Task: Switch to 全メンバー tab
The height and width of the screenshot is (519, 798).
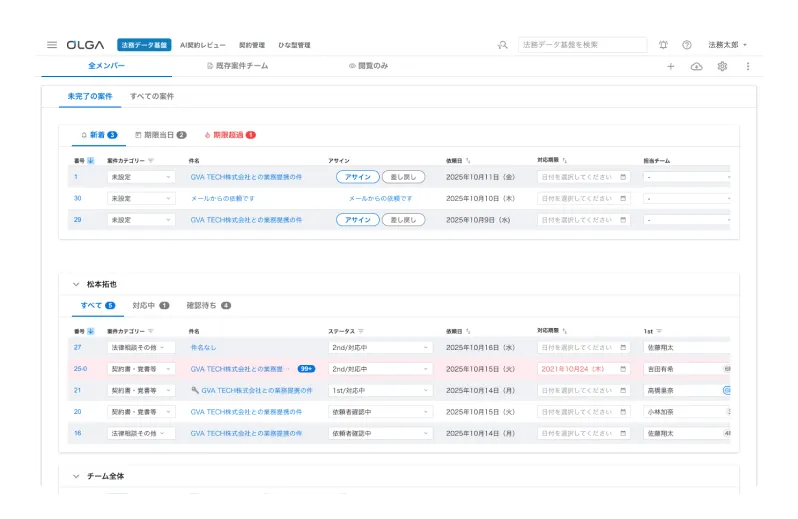Action: 106,66
